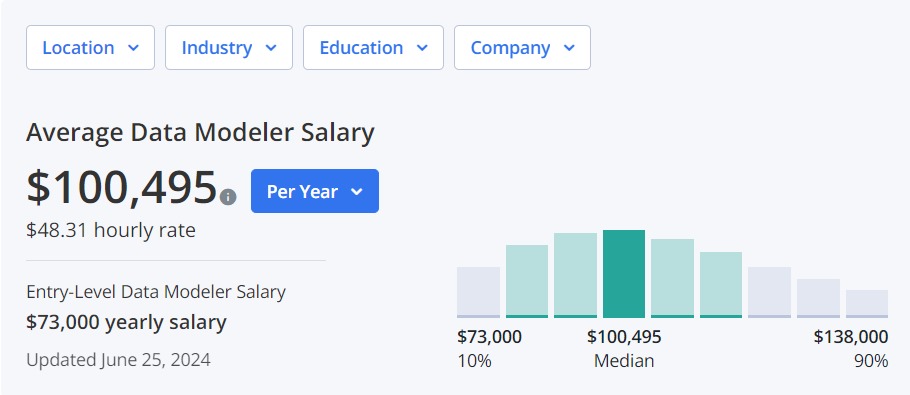Click the $138,000 90% label under chart
This screenshot has width=910, height=395.
(x=851, y=349)
